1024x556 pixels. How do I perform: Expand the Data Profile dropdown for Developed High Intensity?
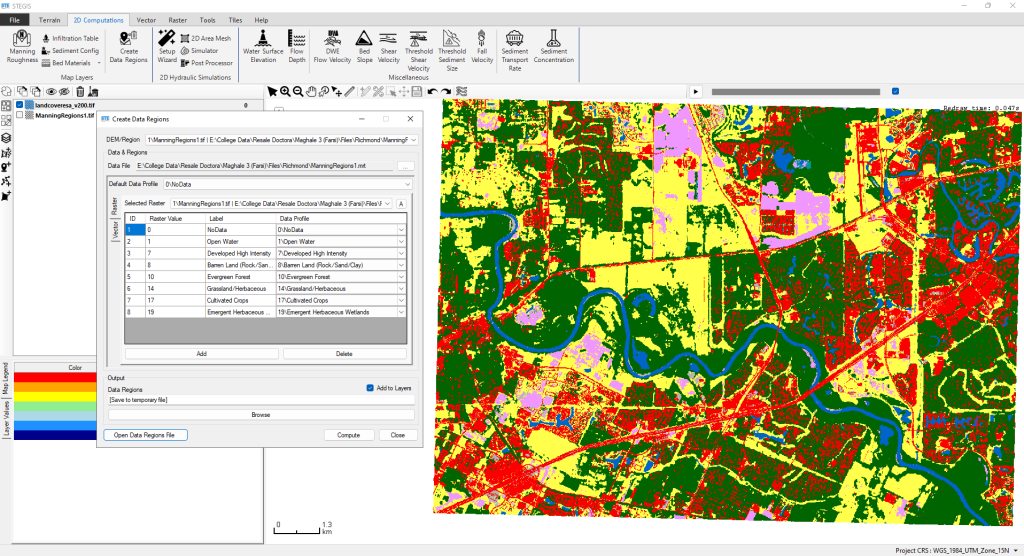coord(401,253)
